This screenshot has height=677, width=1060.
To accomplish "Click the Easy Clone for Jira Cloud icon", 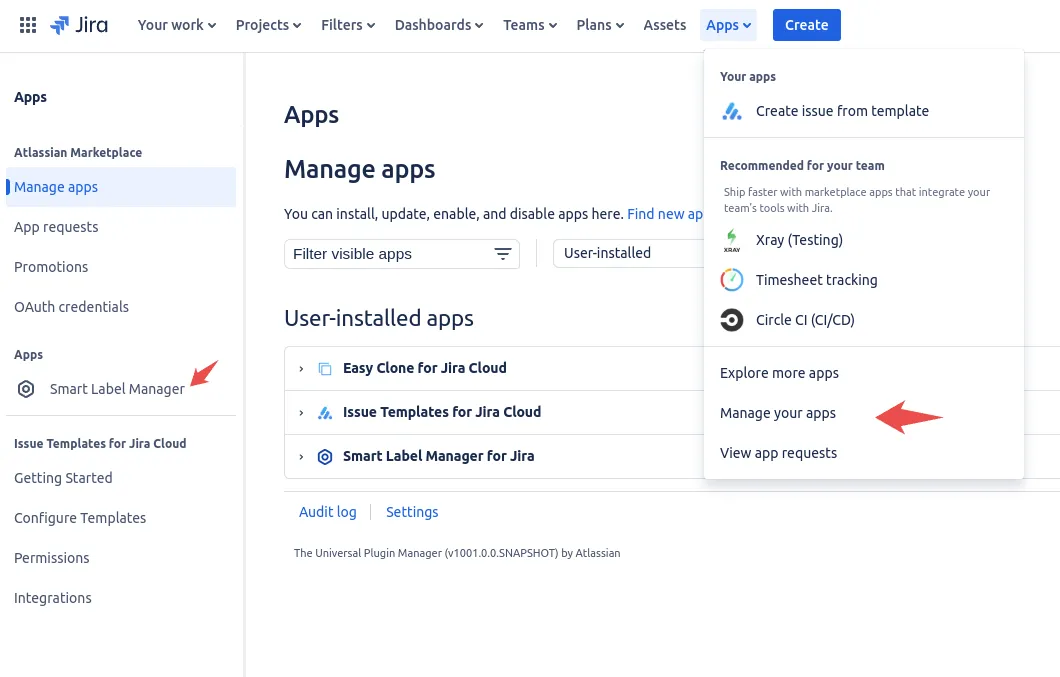I will 325,369.
